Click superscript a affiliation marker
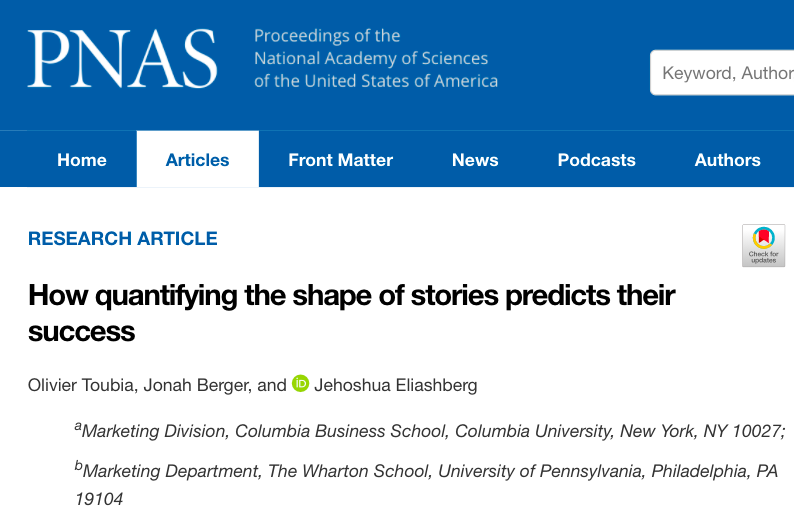 click(78, 428)
